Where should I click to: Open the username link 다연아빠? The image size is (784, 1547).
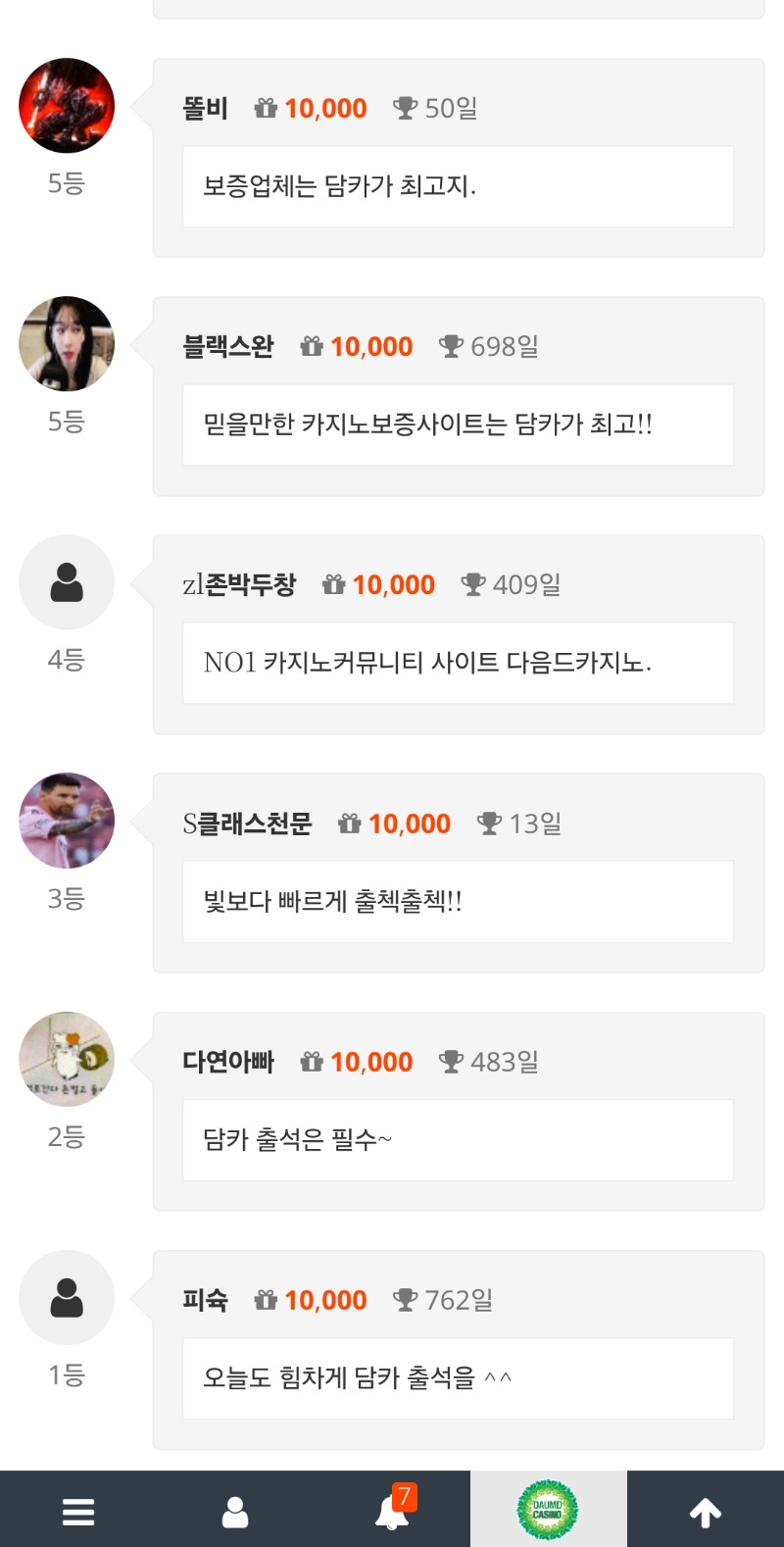(x=228, y=1062)
